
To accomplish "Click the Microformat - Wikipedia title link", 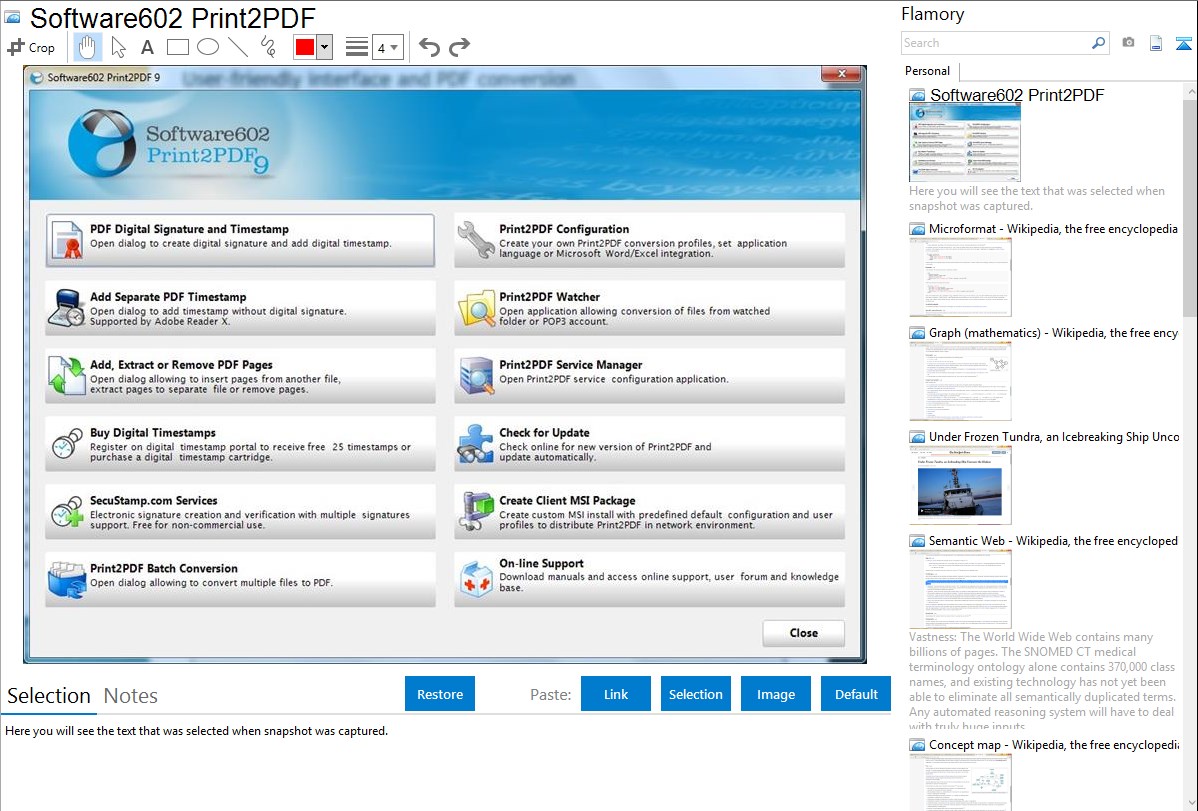I will pyautogui.click(x=1053, y=229).
